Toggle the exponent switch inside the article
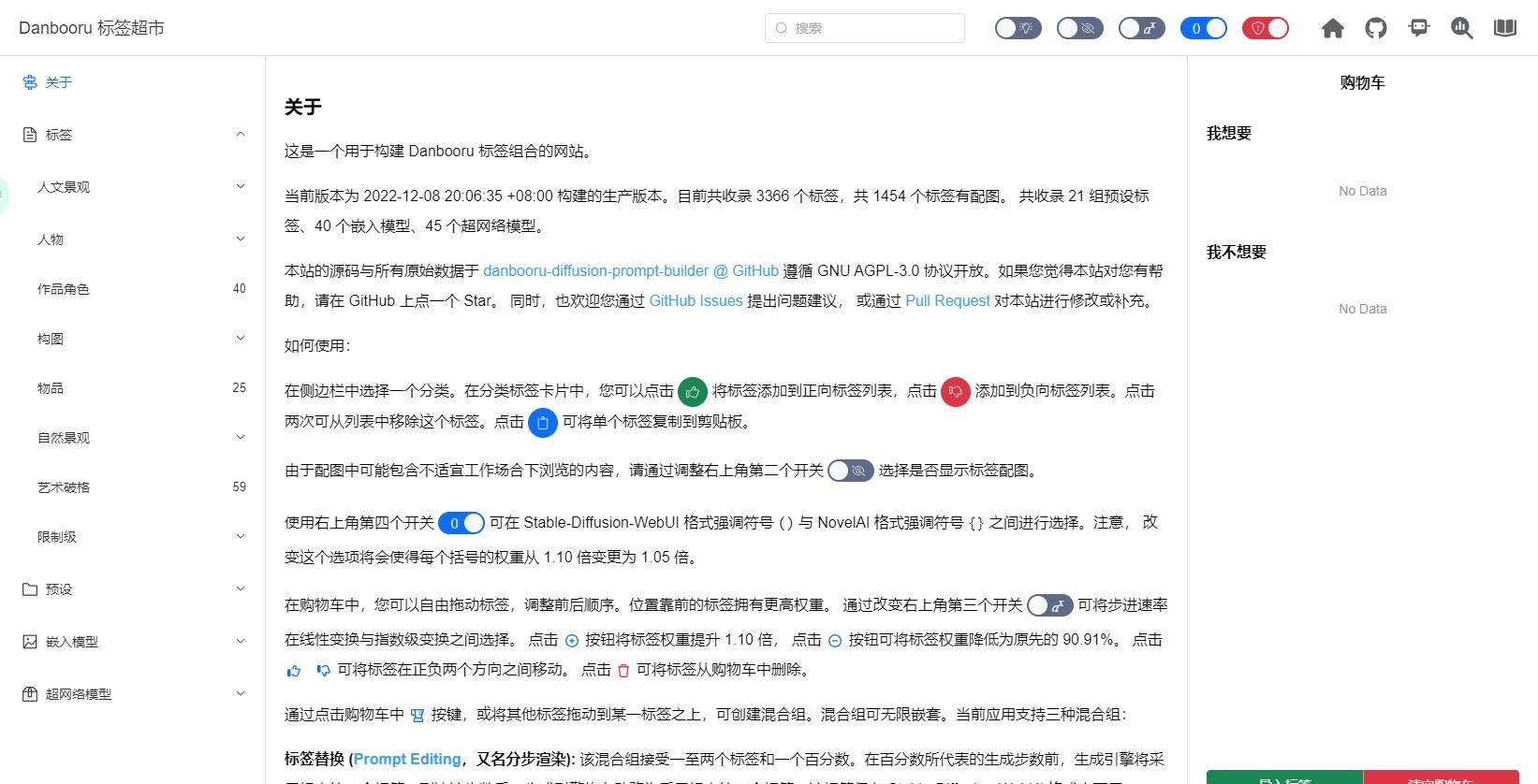The width and height of the screenshot is (1538, 784). coord(1050,605)
